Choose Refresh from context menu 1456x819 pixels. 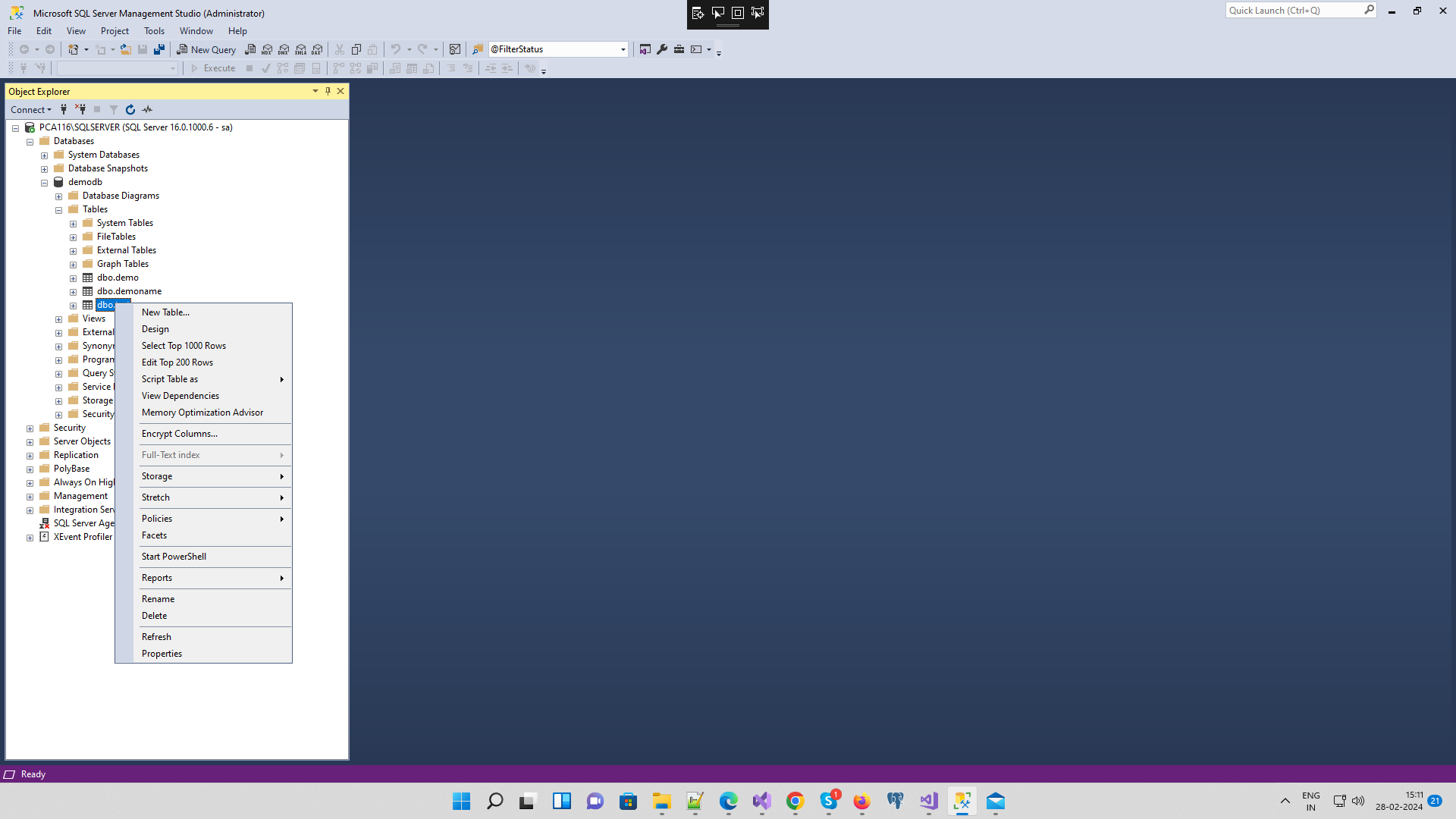(203, 637)
